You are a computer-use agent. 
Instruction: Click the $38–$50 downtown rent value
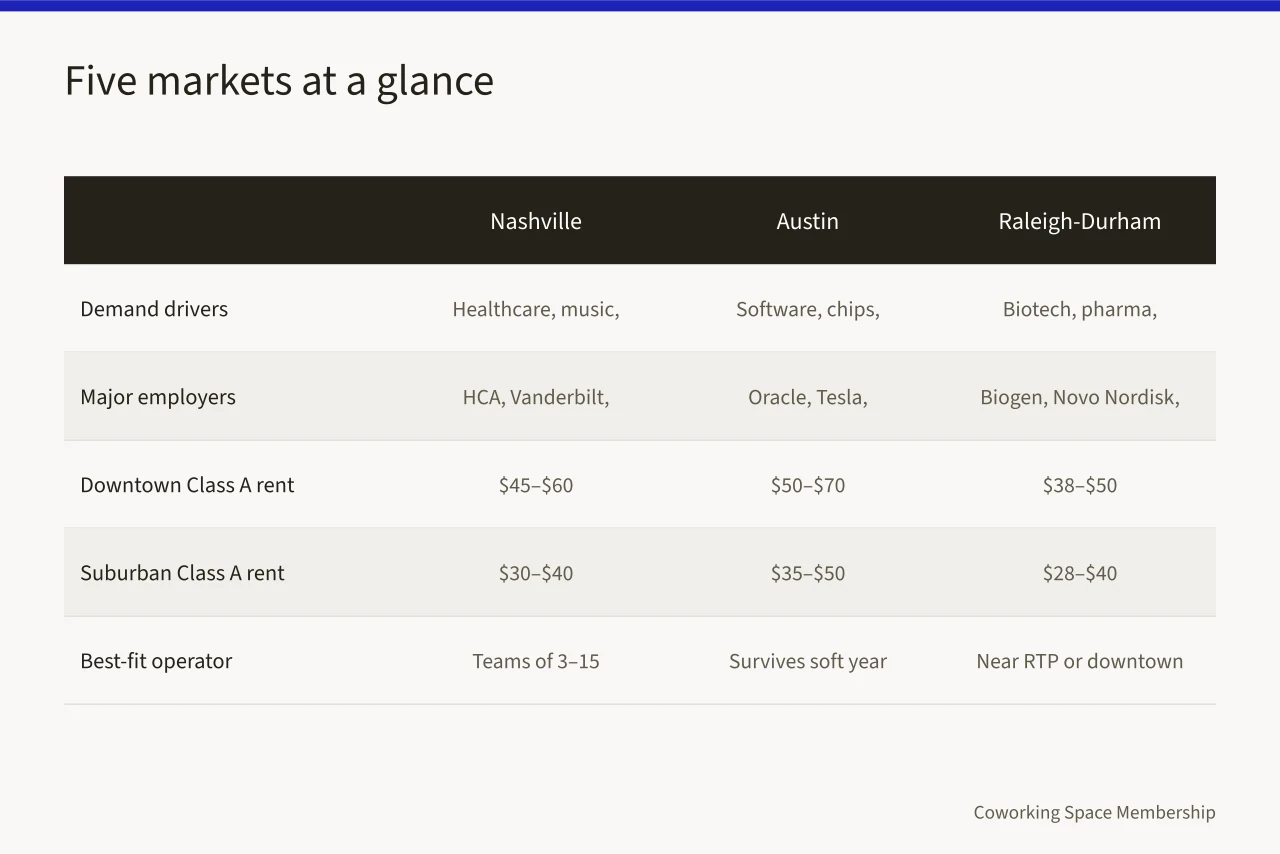1080,485
